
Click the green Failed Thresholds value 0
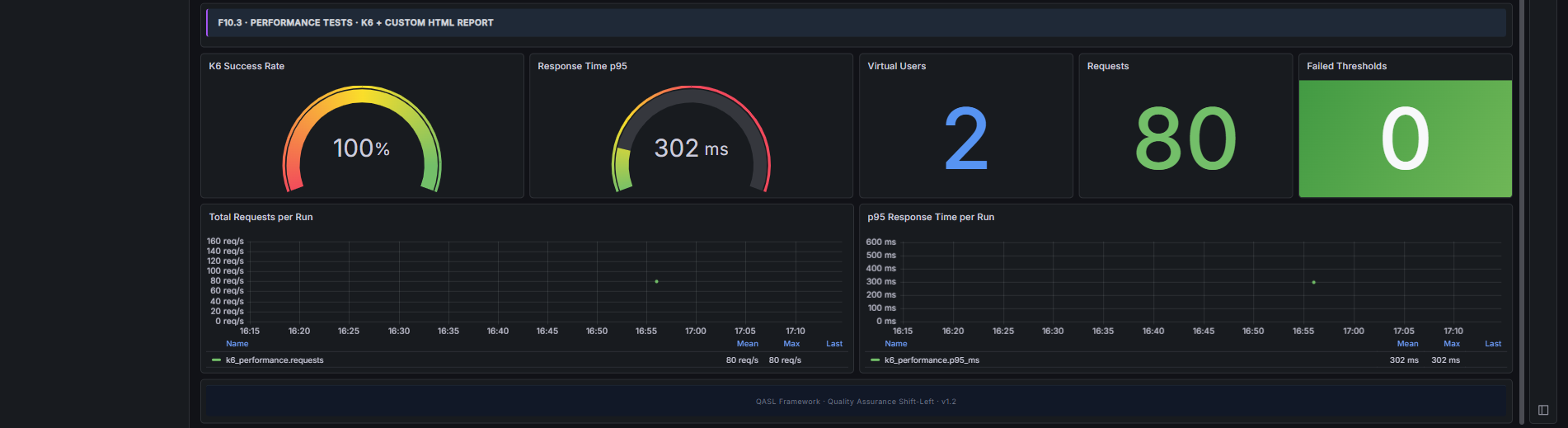click(x=1405, y=139)
